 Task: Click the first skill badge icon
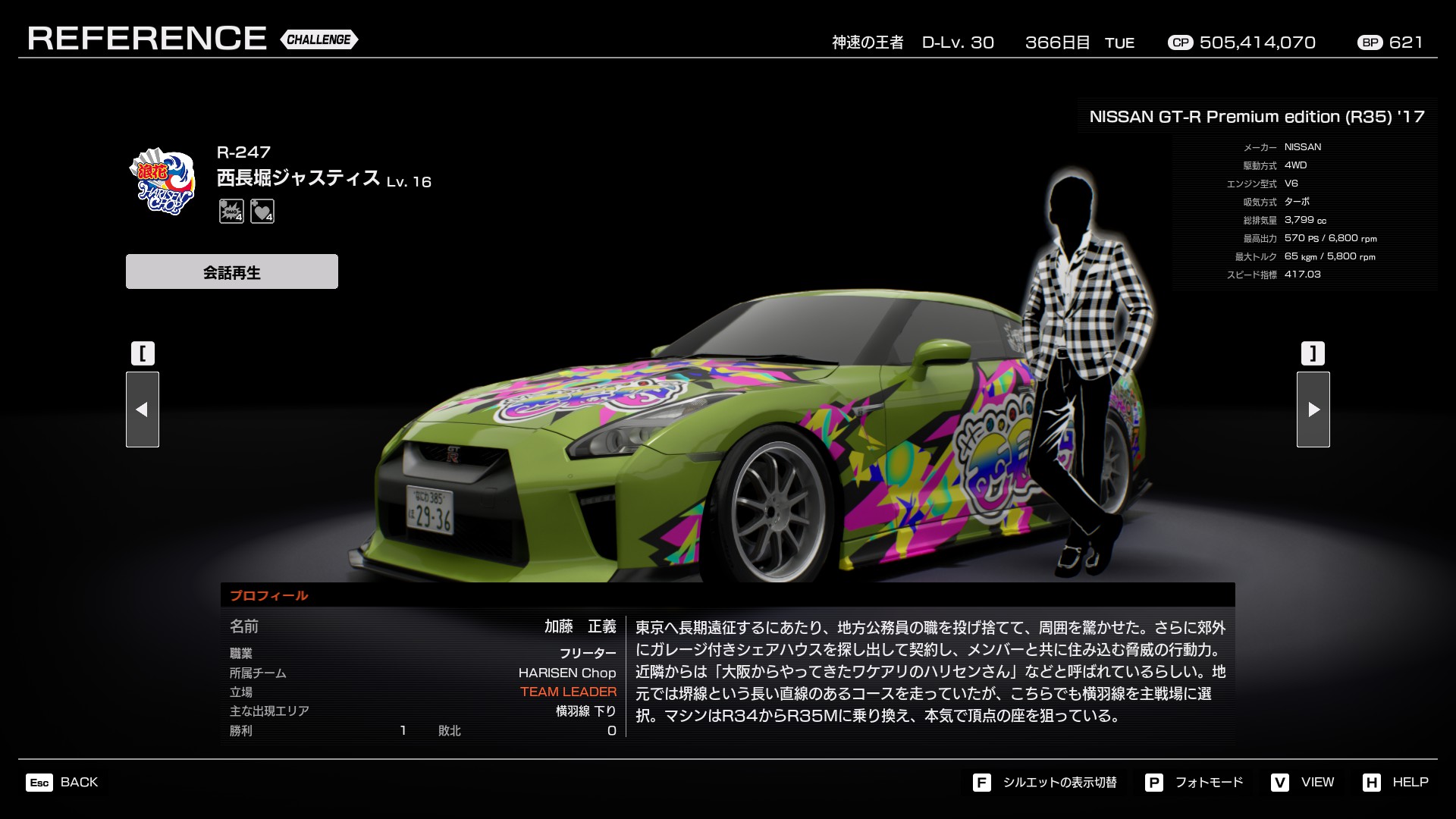(x=231, y=211)
